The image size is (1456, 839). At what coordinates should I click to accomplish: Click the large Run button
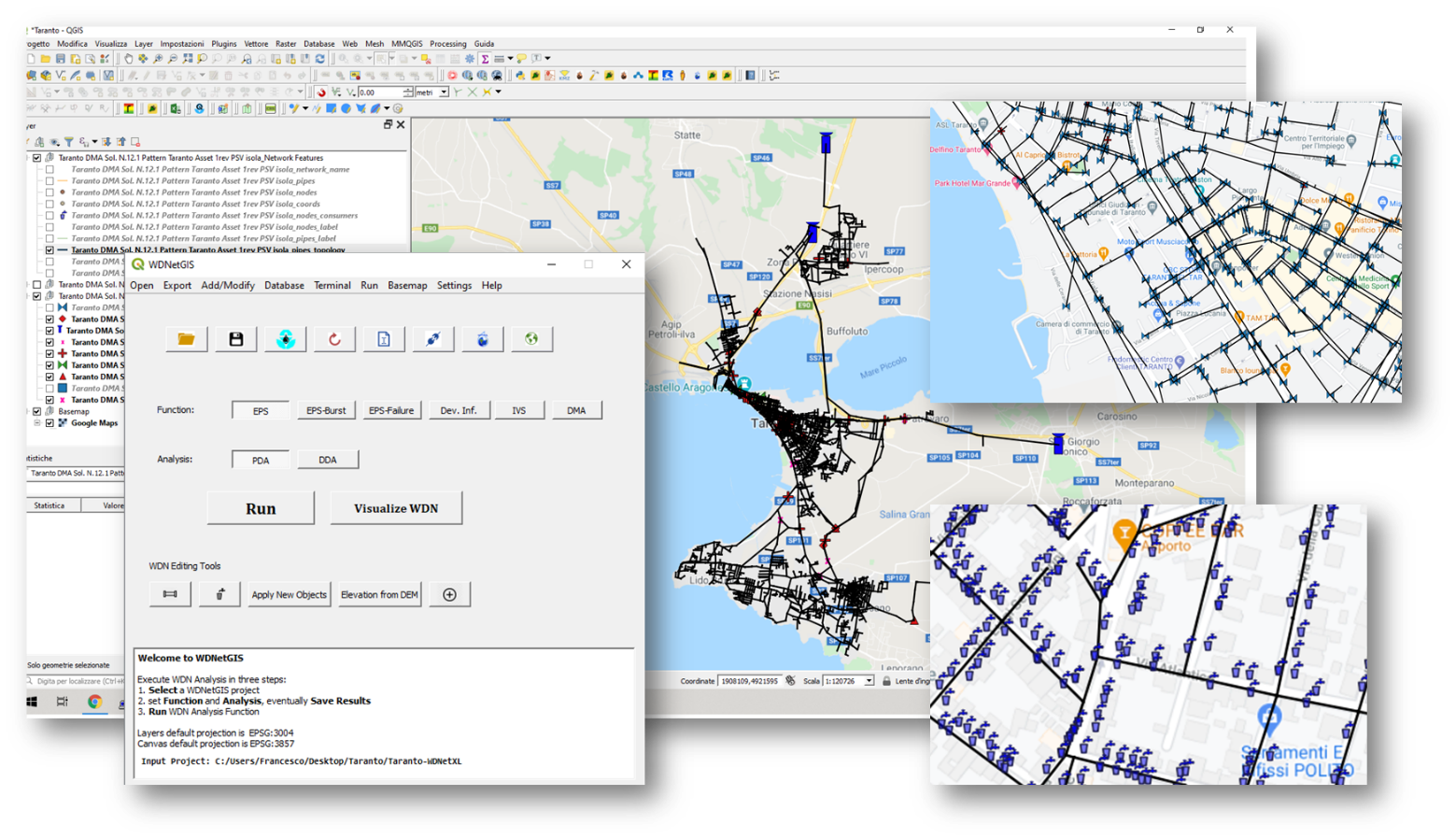(x=261, y=508)
